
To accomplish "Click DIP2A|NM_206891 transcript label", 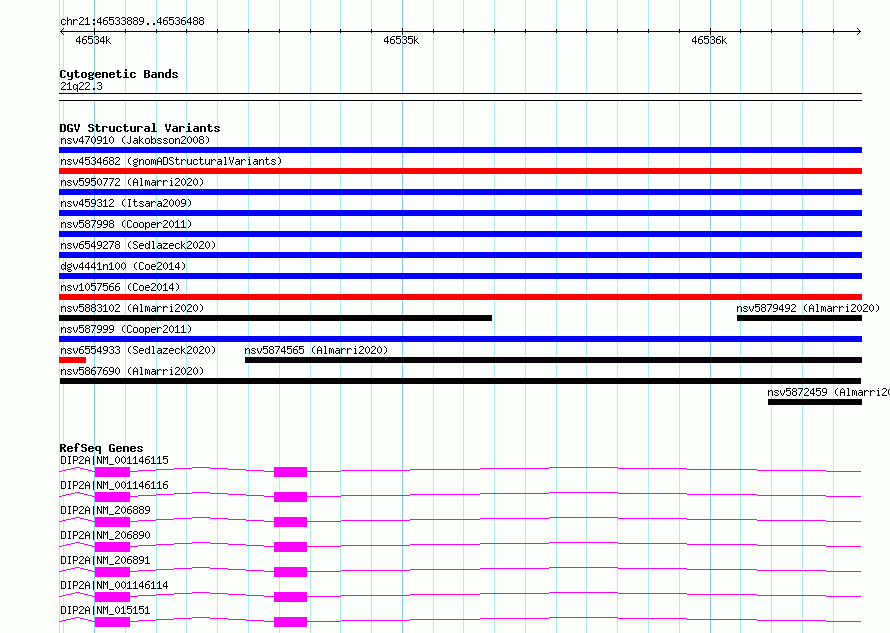I will 105,560.
